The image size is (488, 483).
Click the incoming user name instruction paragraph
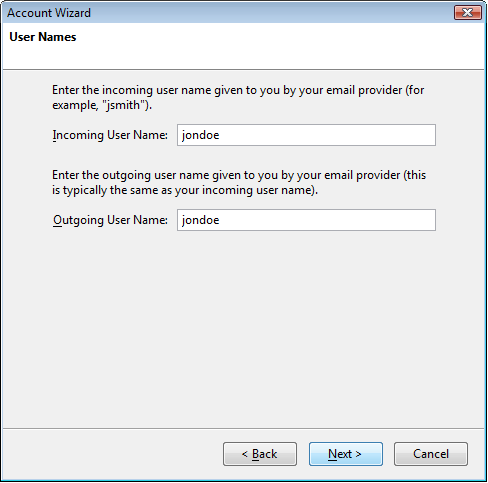[x=238, y=97]
